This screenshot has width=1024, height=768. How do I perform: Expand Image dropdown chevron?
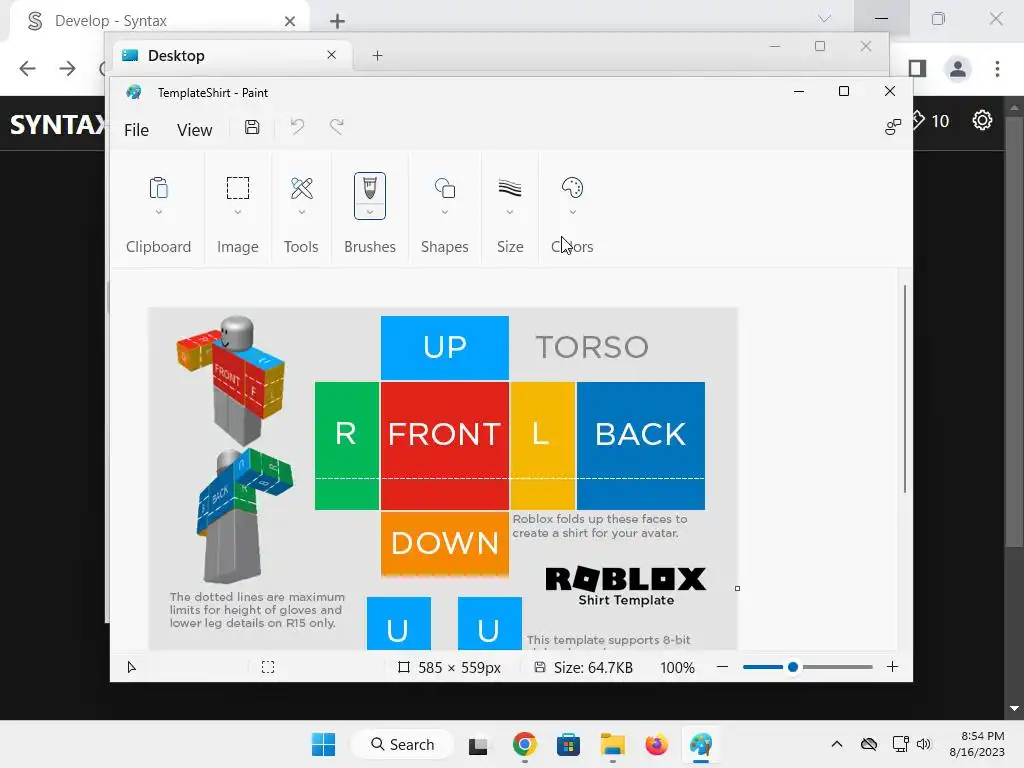pyautogui.click(x=238, y=212)
